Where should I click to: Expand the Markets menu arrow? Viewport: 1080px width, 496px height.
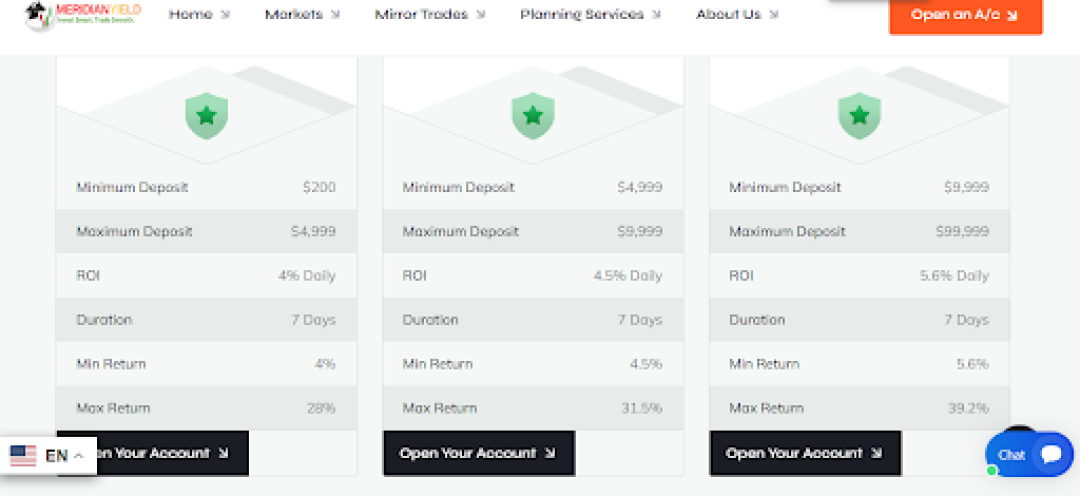335,14
